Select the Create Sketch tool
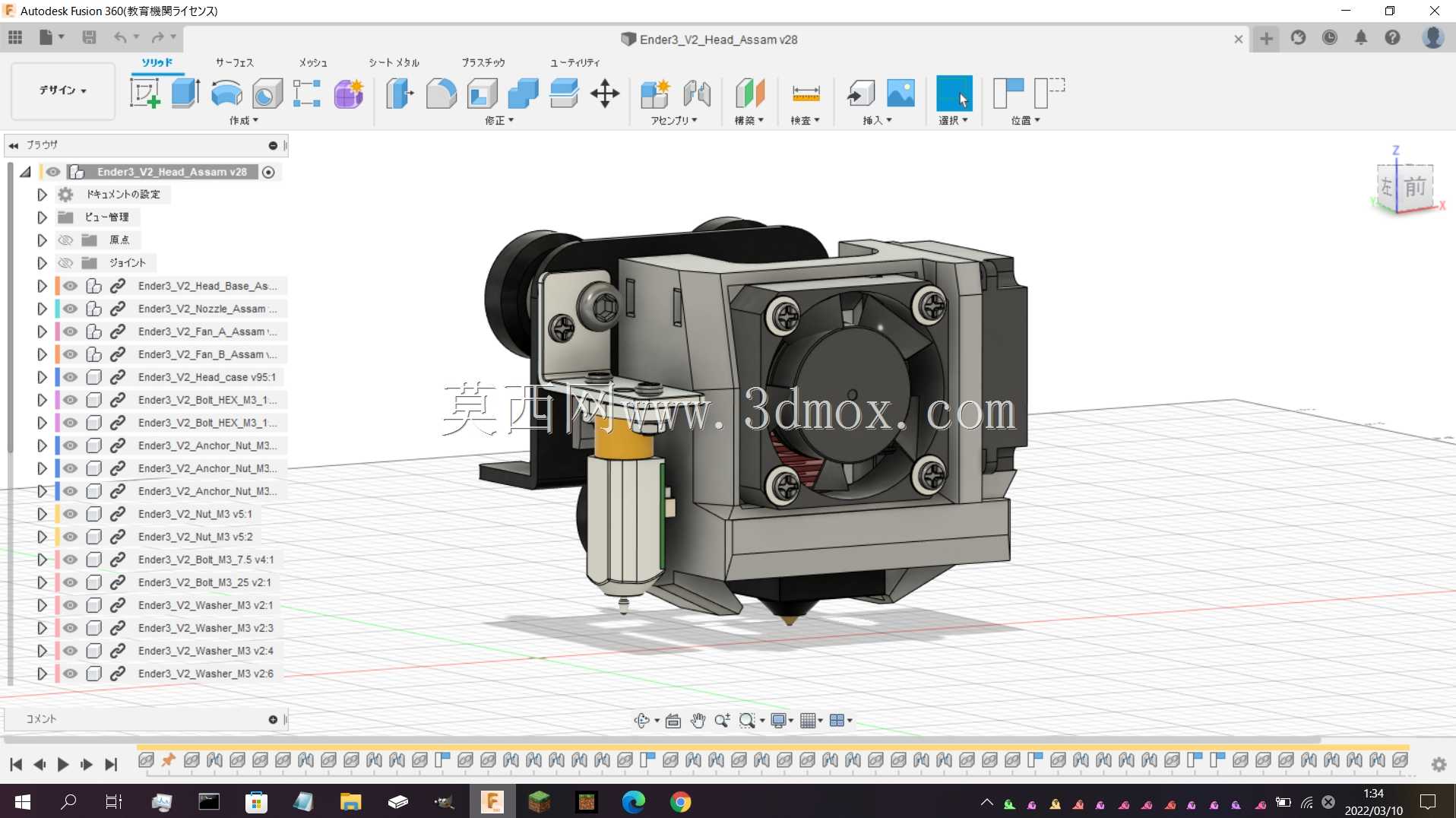Image resolution: width=1456 pixels, height=818 pixels. point(144,94)
